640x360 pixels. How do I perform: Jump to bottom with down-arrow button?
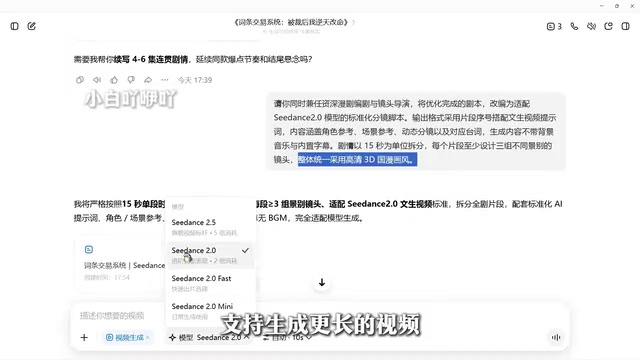point(322,282)
